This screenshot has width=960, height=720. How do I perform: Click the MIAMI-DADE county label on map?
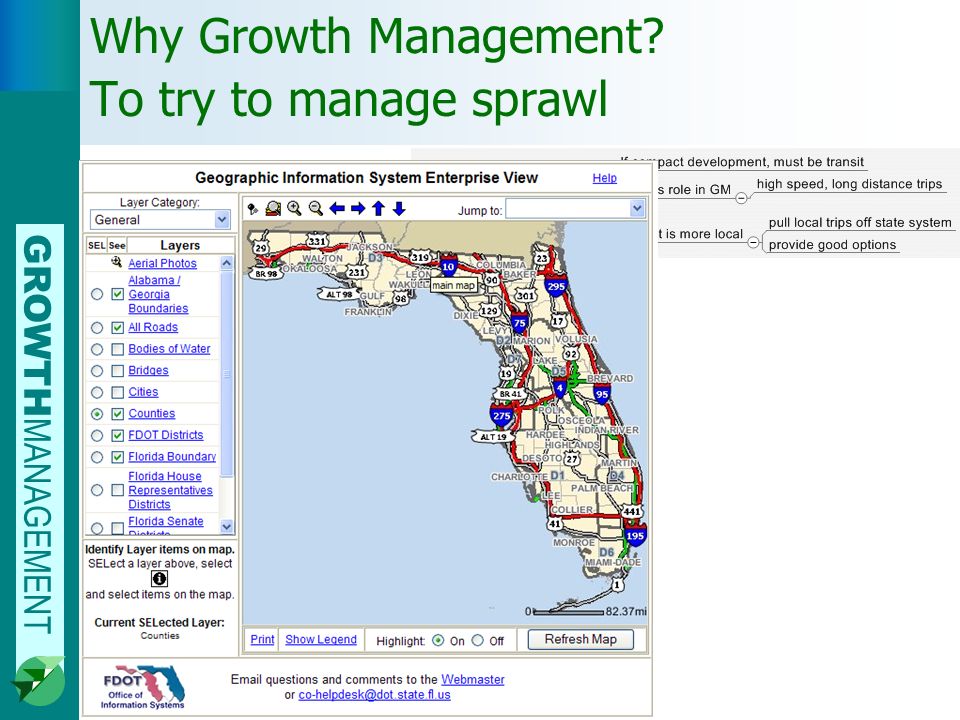coord(613,562)
